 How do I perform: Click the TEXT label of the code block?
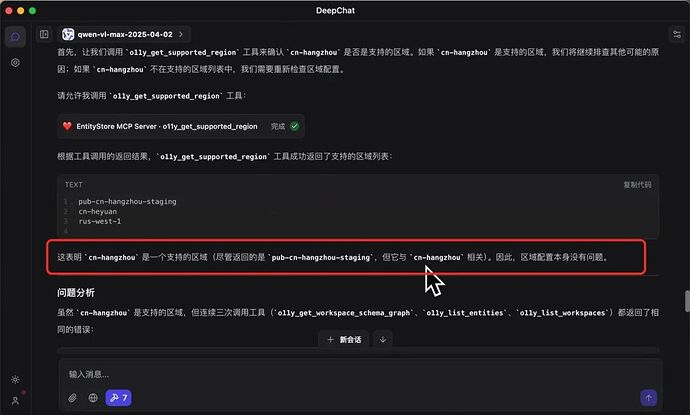coord(73,185)
